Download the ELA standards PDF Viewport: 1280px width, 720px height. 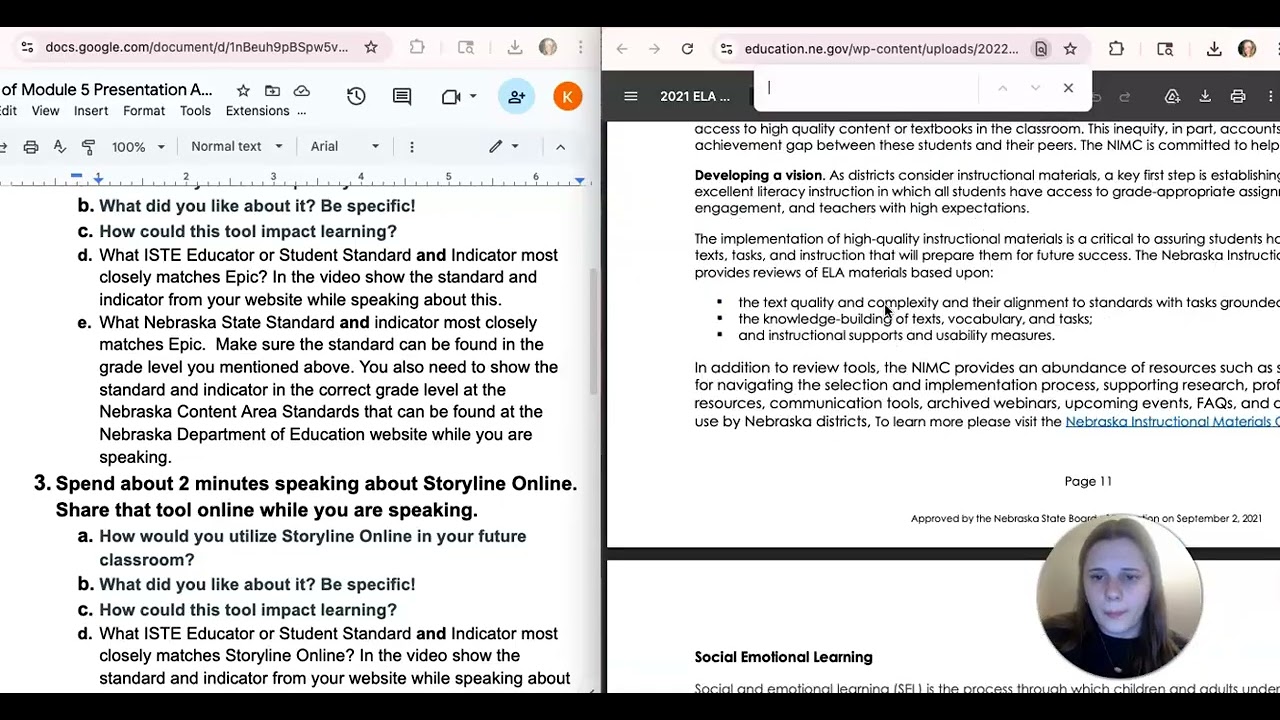(1205, 96)
